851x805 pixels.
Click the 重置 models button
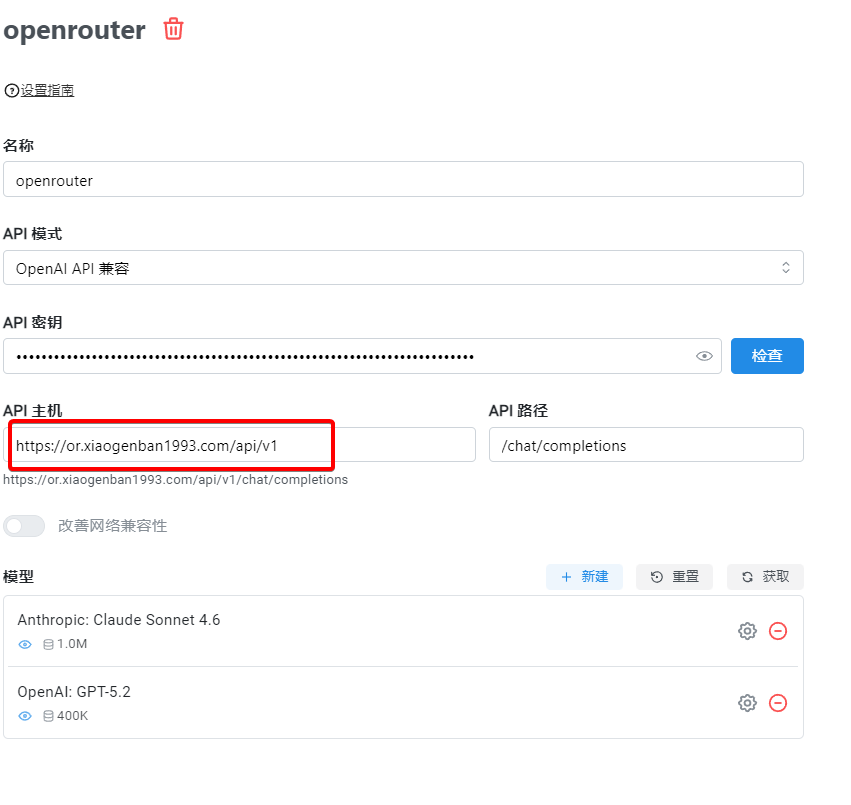(674, 577)
